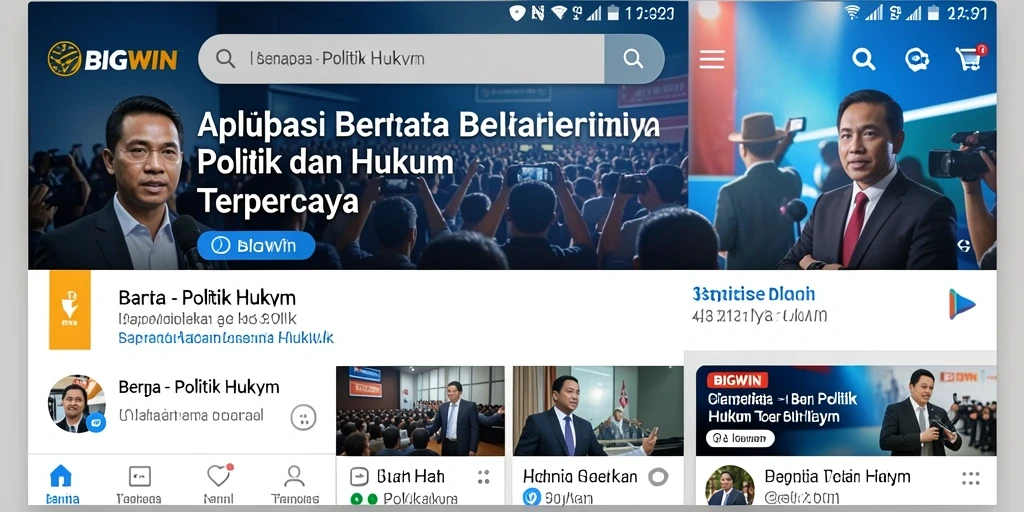Click the Berpa - Politik Hukym title
The height and width of the screenshot is (512, 1024).
(x=199, y=387)
